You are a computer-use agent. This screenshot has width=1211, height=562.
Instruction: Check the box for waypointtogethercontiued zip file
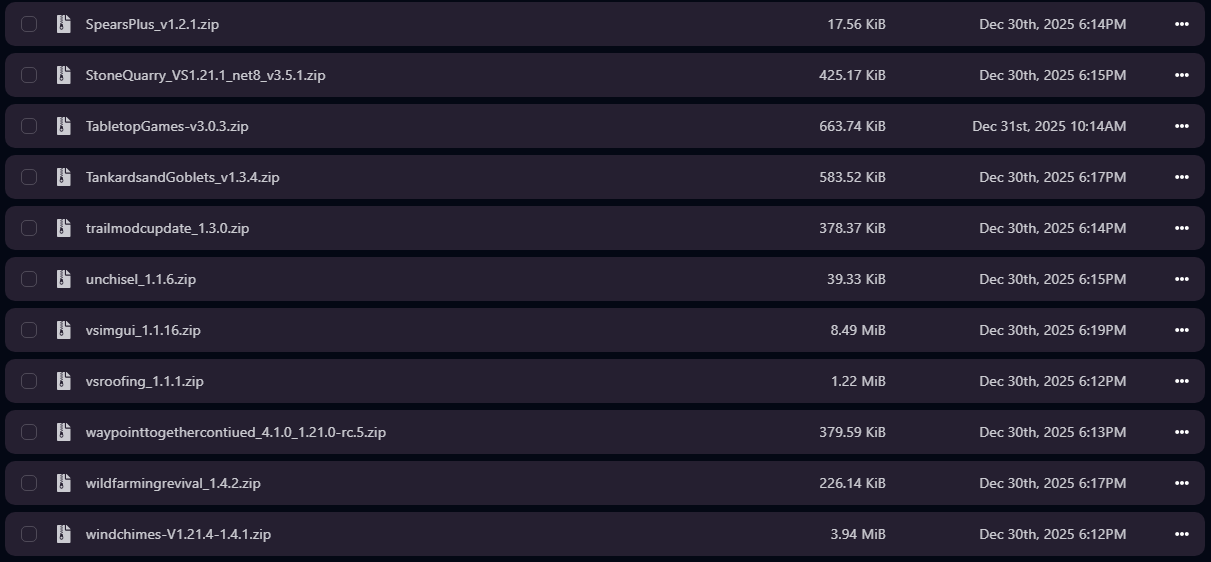point(29,432)
